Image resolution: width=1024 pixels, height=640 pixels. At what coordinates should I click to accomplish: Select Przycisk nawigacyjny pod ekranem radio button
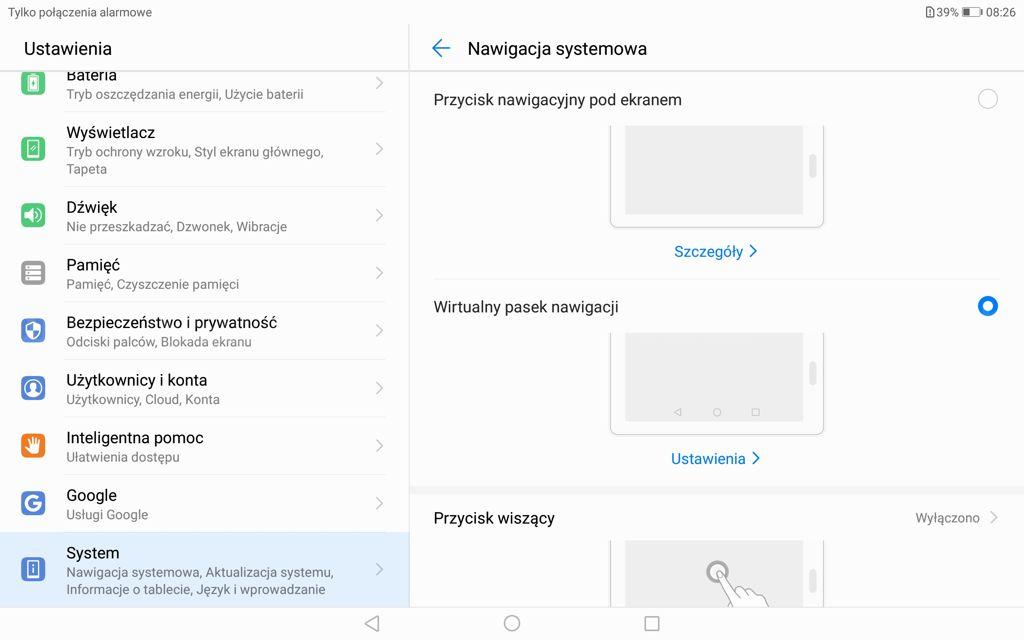(987, 99)
